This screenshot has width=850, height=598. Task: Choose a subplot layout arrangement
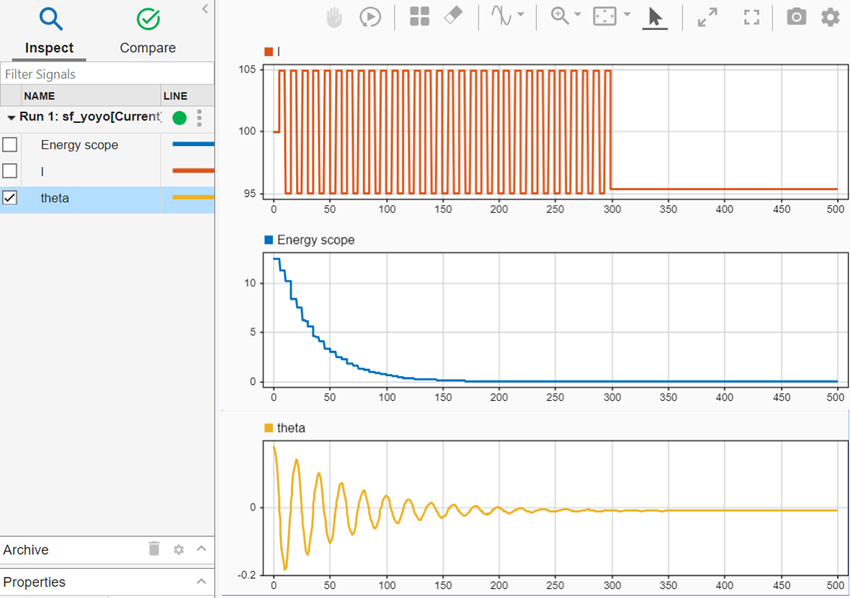click(419, 16)
